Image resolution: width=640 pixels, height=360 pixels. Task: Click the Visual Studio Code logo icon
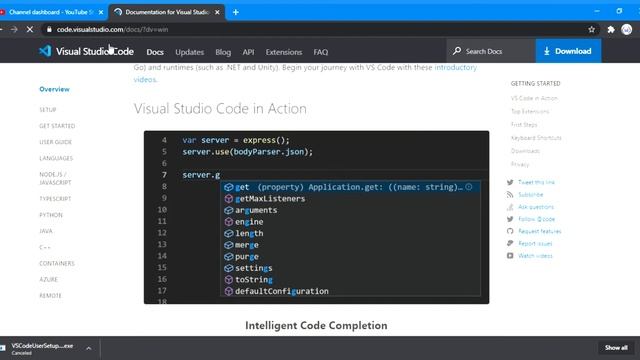coord(45,51)
